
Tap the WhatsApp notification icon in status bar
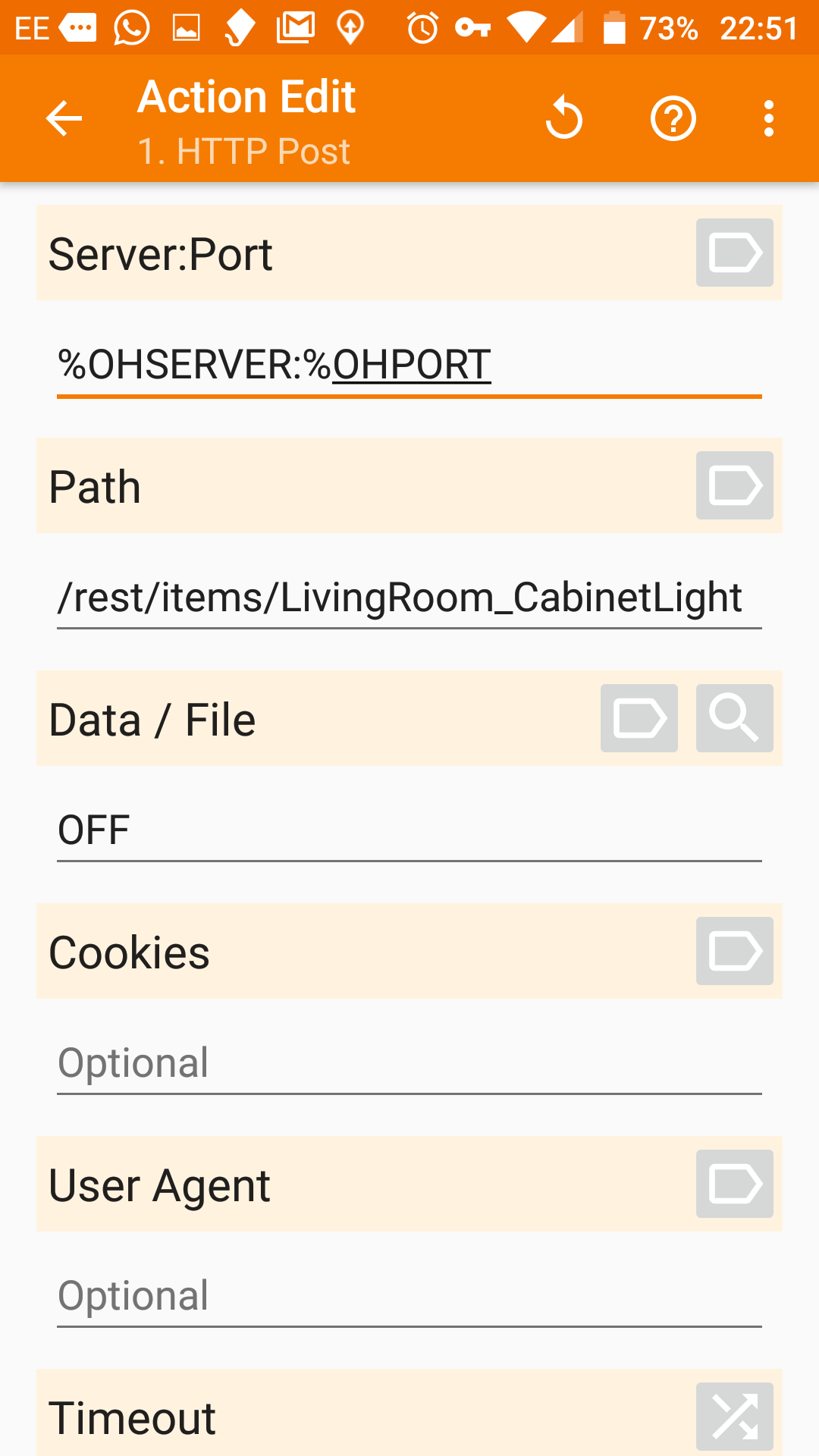131,28
